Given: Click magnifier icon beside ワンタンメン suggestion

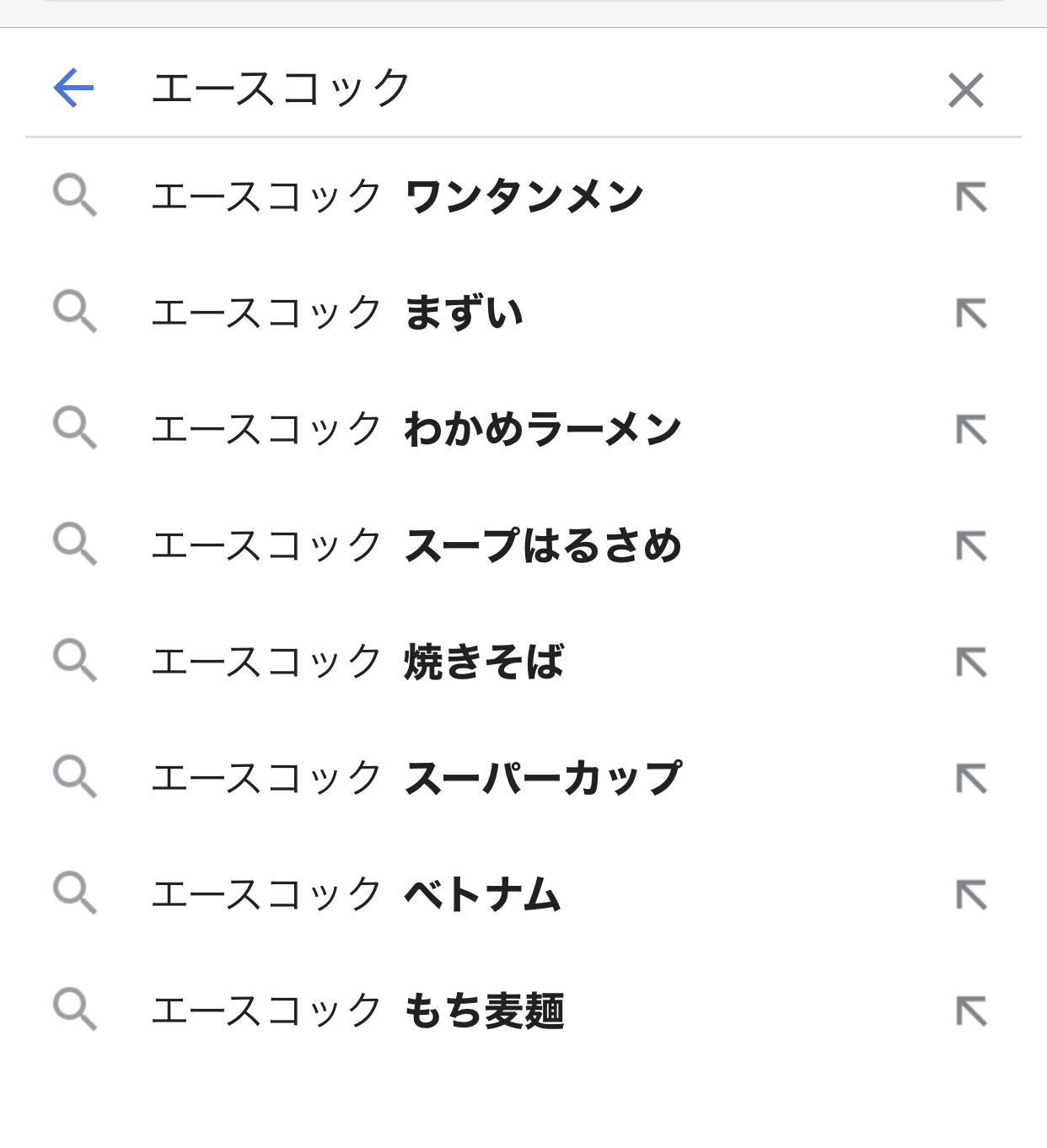Looking at the screenshot, I should [x=74, y=196].
